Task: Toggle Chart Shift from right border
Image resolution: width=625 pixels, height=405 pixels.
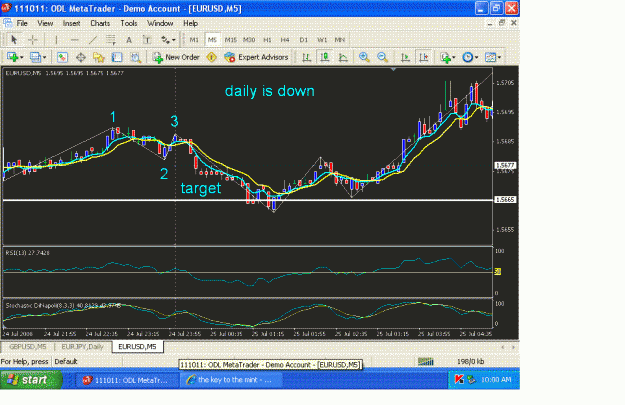Action: [x=423, y=57]
